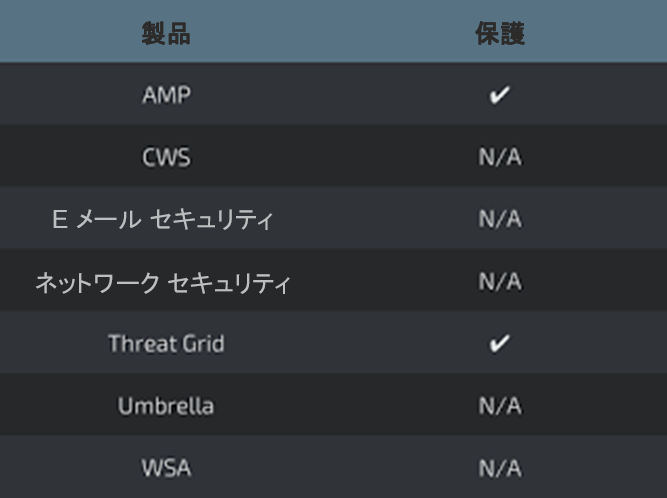Click the Threat Grid protection checkmark
The width and height of the screenshot is (667, 498).
[500, 344]
